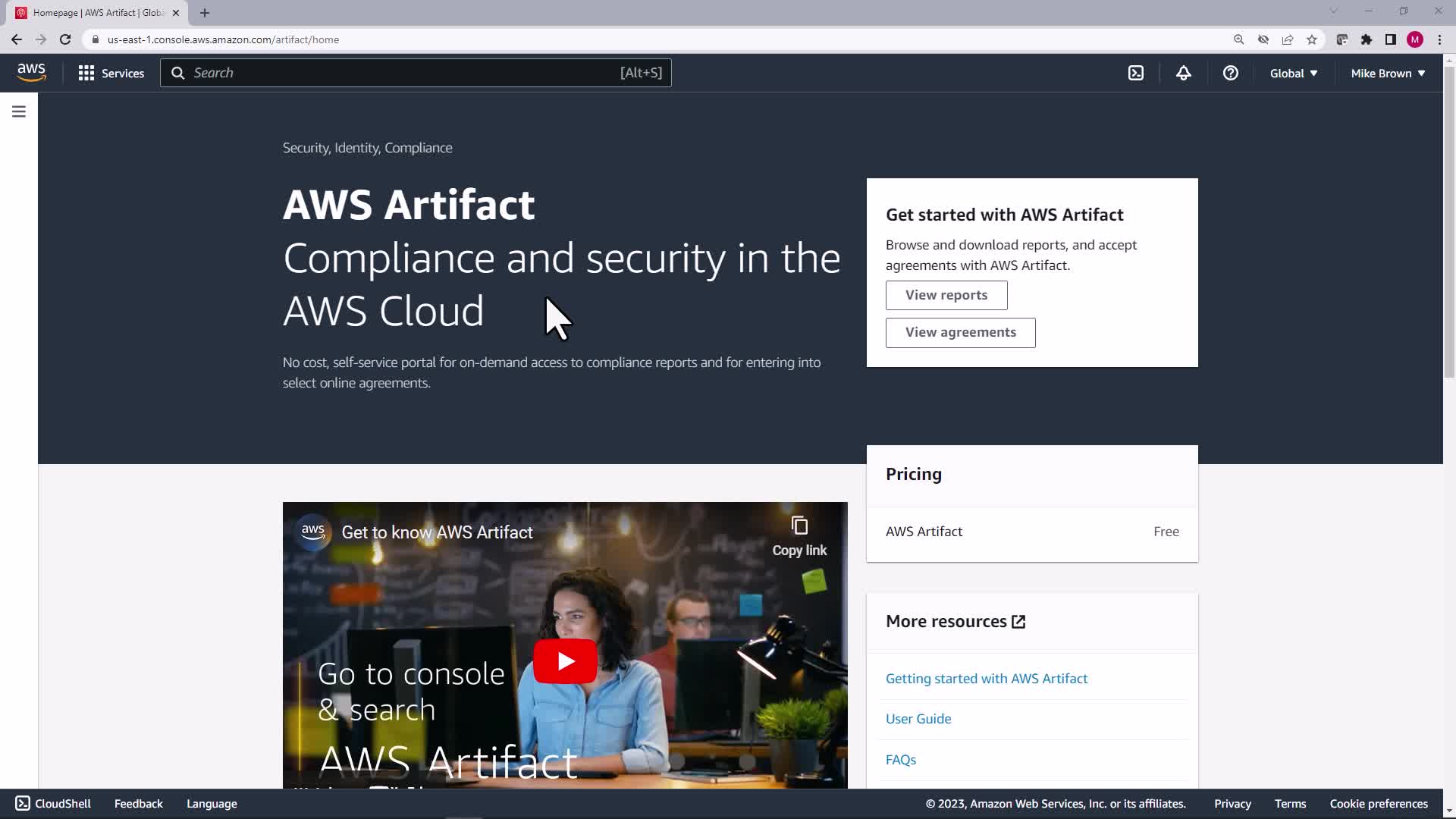Click the View reports button
The width and height of the screenshot is (1456, 819).
tap(946, 295)
